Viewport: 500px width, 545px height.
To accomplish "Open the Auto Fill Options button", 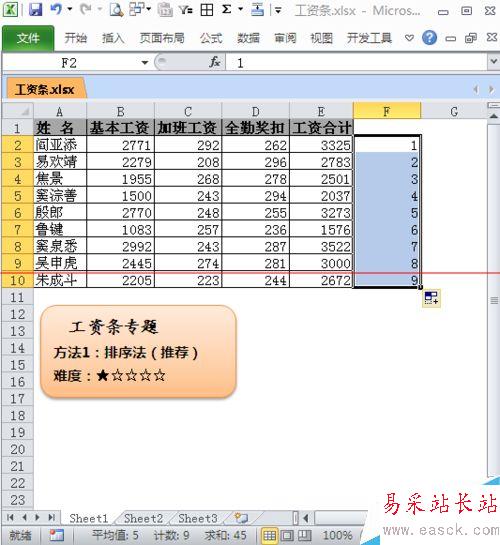I will point(431,298).
